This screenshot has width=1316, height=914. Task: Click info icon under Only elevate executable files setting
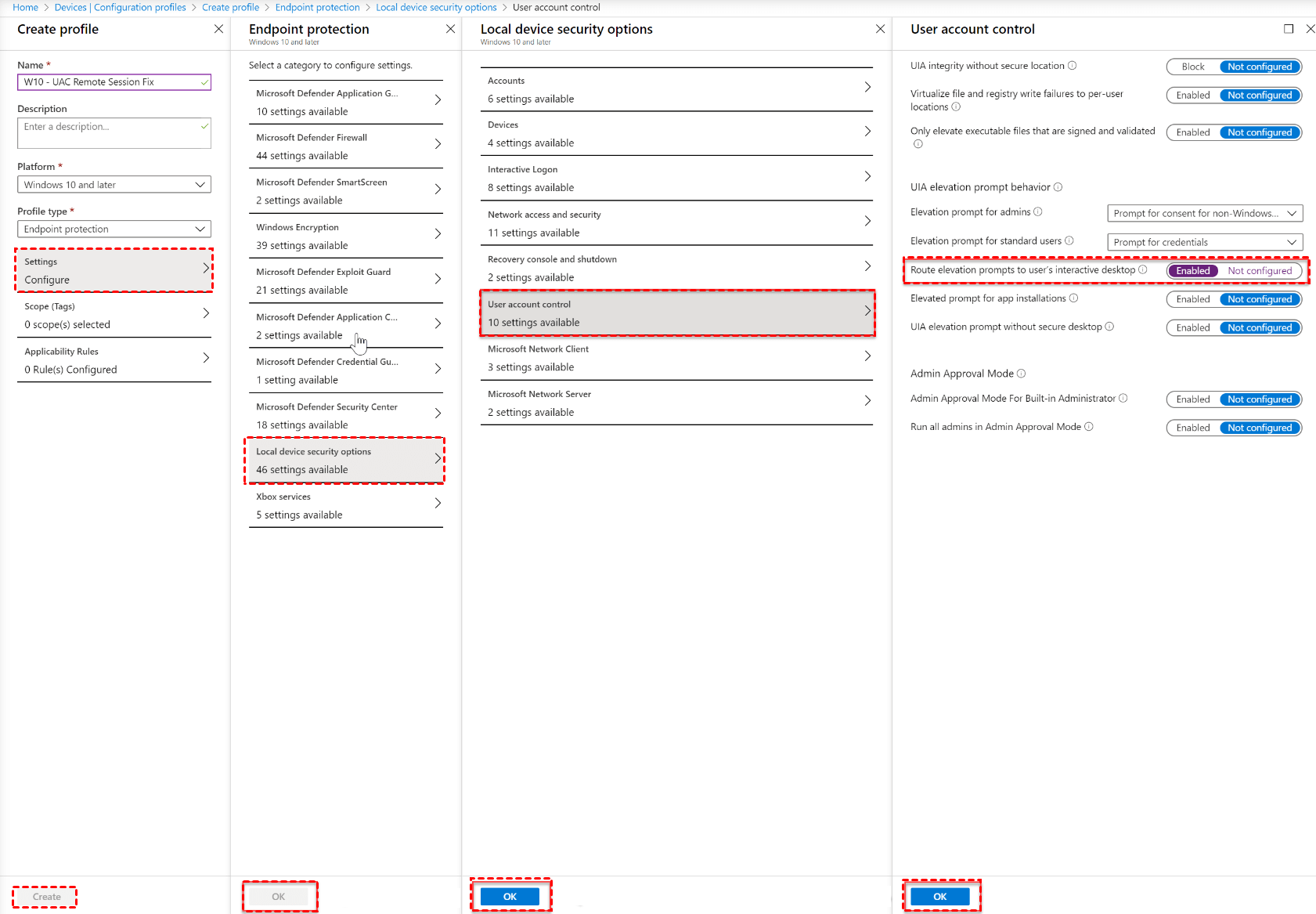918,144
